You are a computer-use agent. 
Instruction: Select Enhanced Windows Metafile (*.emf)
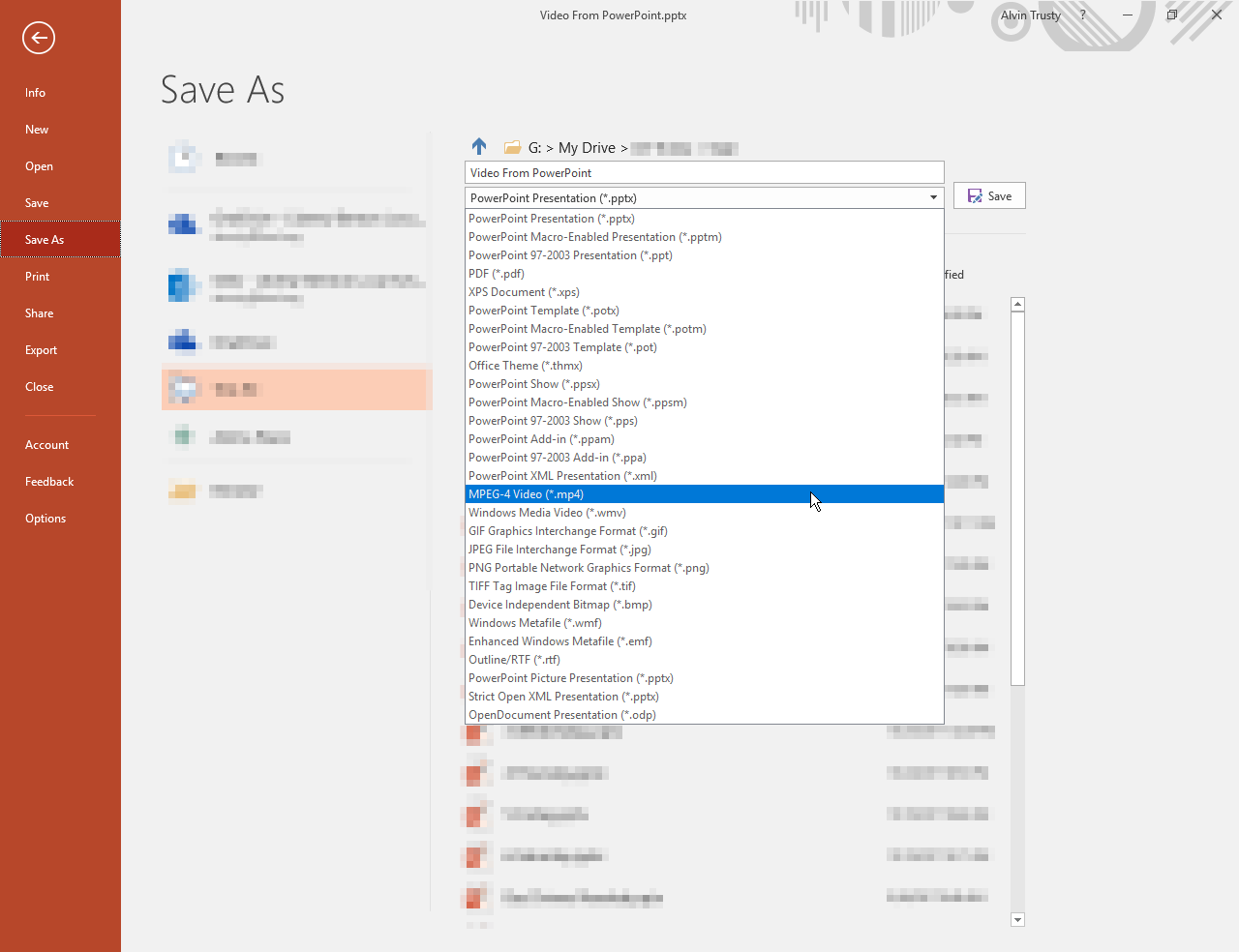point(704,641)
